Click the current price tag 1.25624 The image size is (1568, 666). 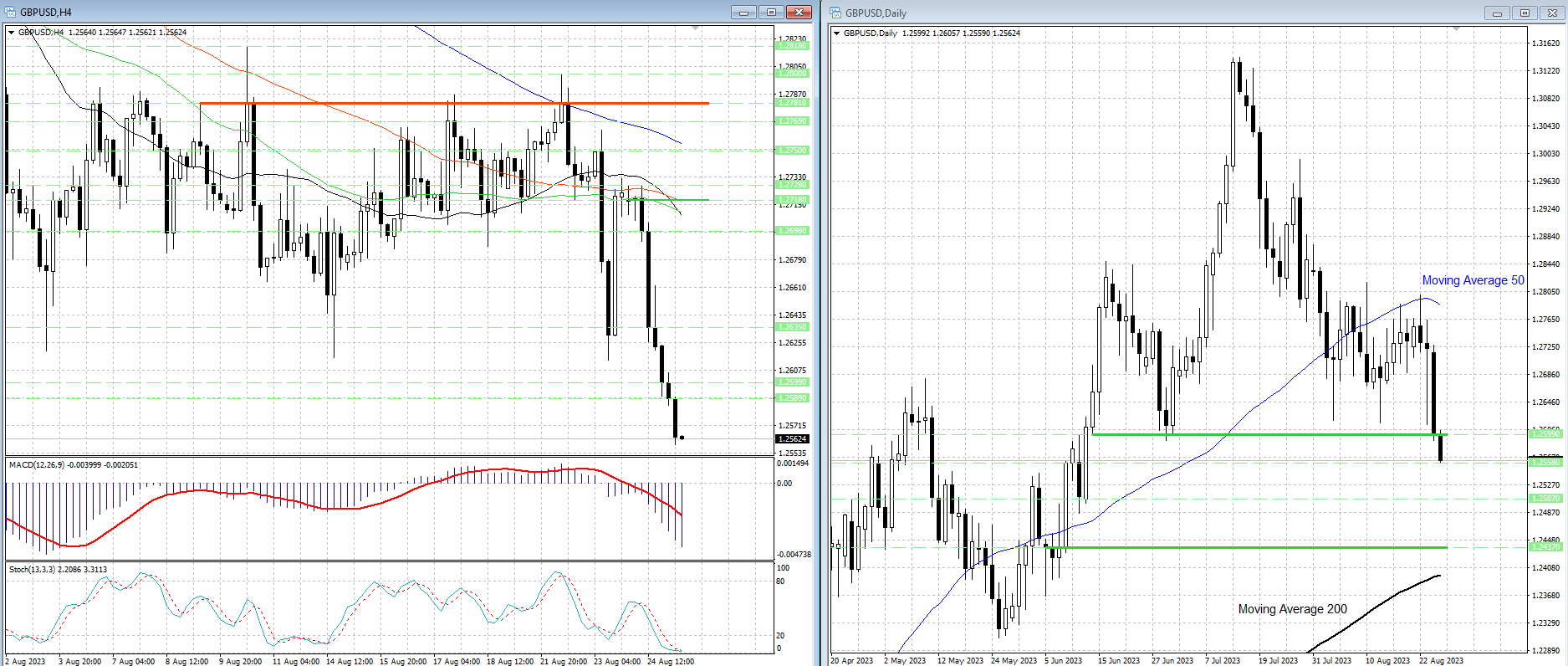click(x=792, y=438)
